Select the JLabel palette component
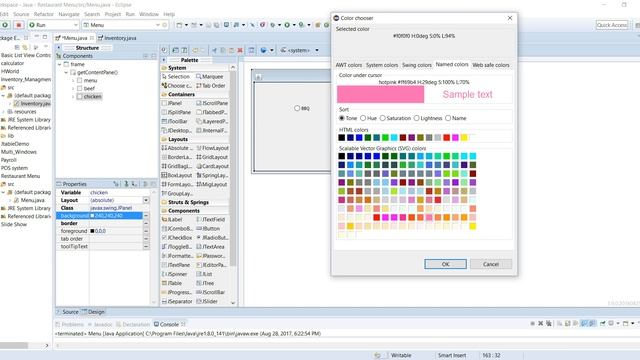The width and height of the screenshot is (640, 360). pyautogui.click(x=172, y=220)
